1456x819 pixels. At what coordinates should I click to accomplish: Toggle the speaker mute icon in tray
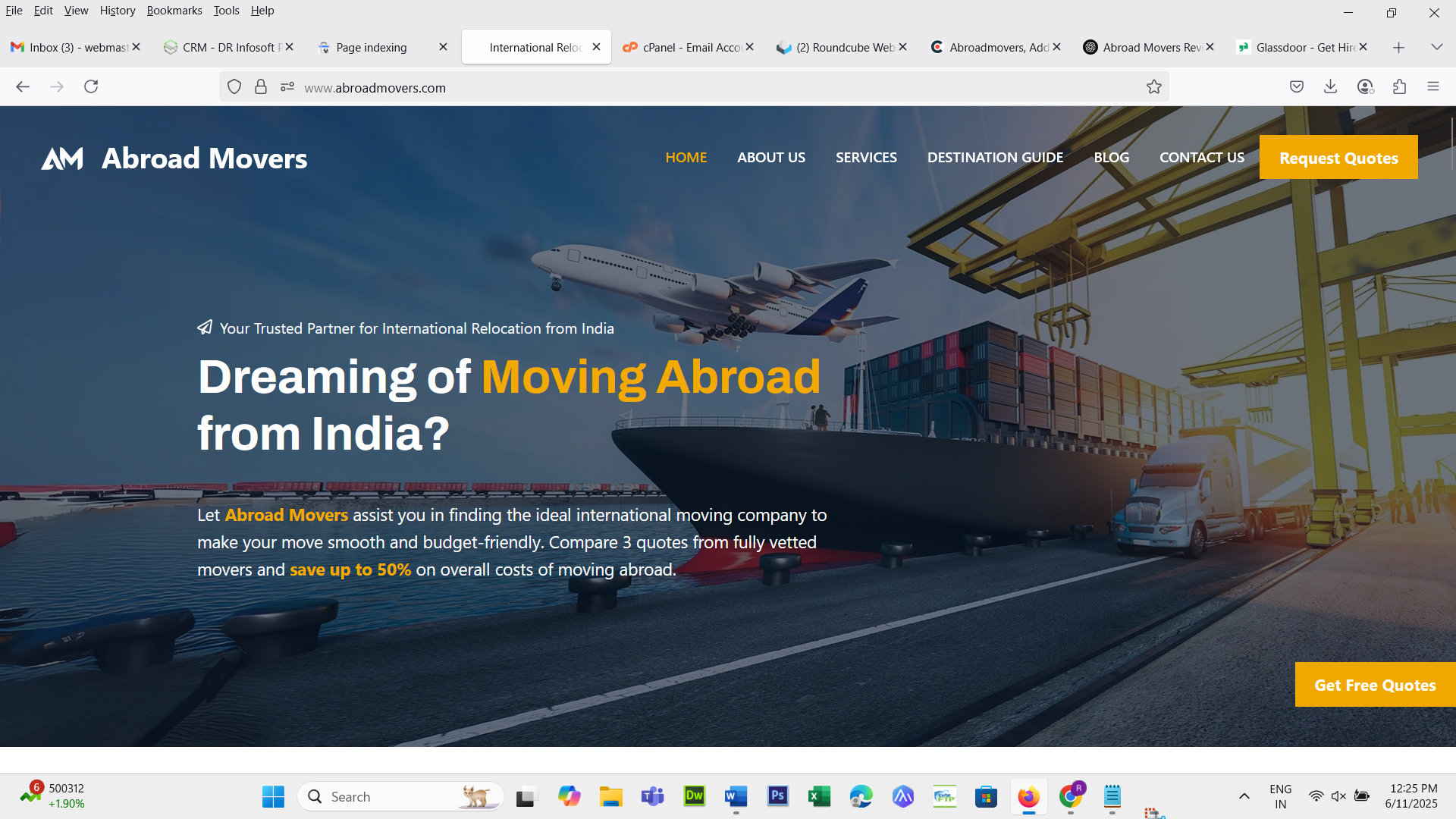tap(1338, 796)
